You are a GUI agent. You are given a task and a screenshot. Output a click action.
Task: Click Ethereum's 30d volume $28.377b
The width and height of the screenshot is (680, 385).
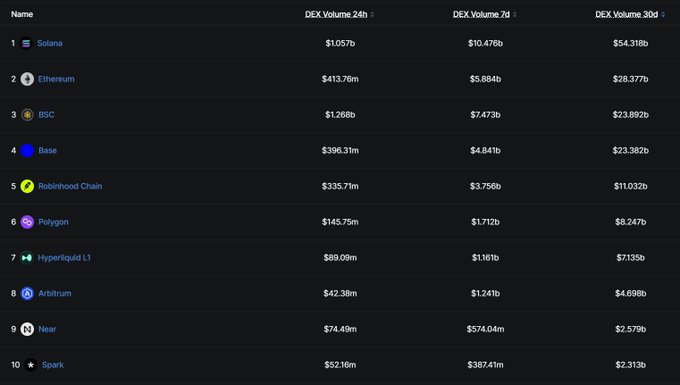631,79
